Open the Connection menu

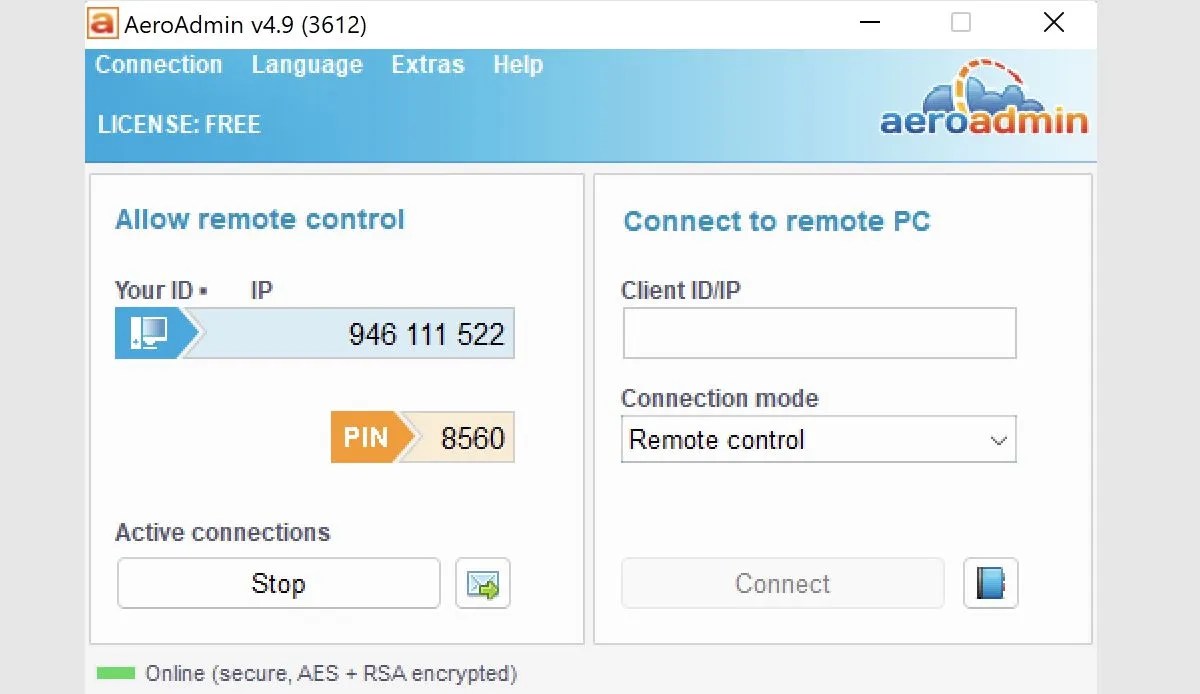pyautogui.click(x=158, y=64)
